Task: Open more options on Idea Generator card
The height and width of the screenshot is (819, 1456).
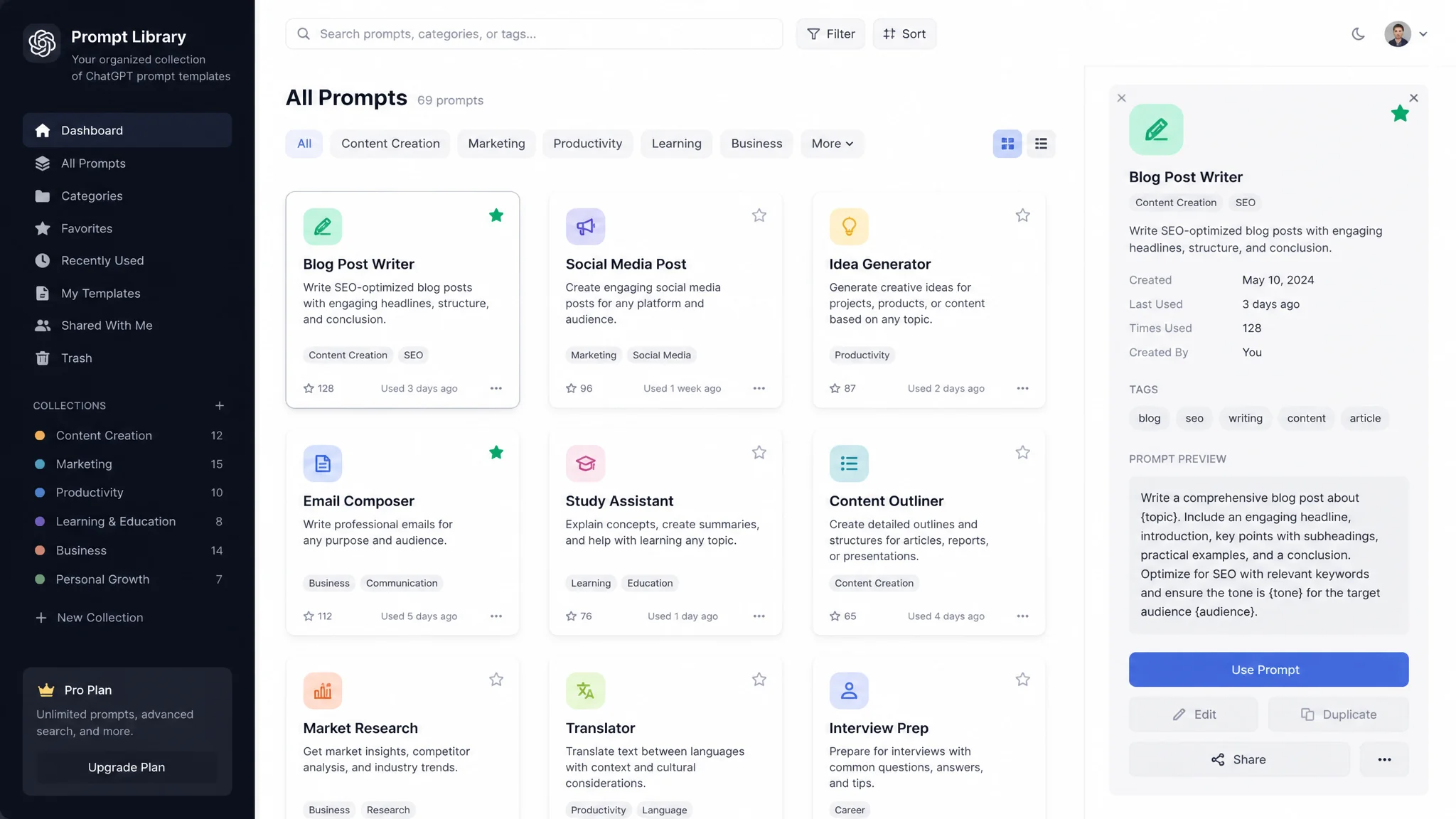Action: (1022, 389)
